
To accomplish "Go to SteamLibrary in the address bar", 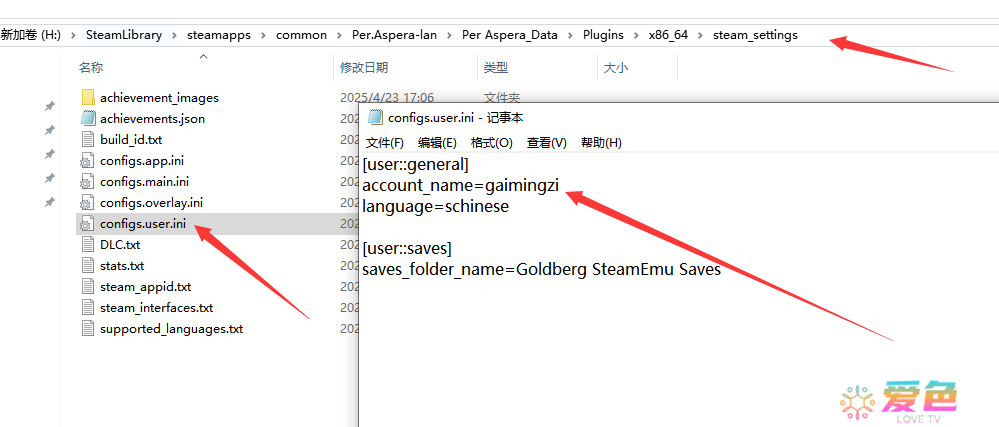I will click(124, 35).
